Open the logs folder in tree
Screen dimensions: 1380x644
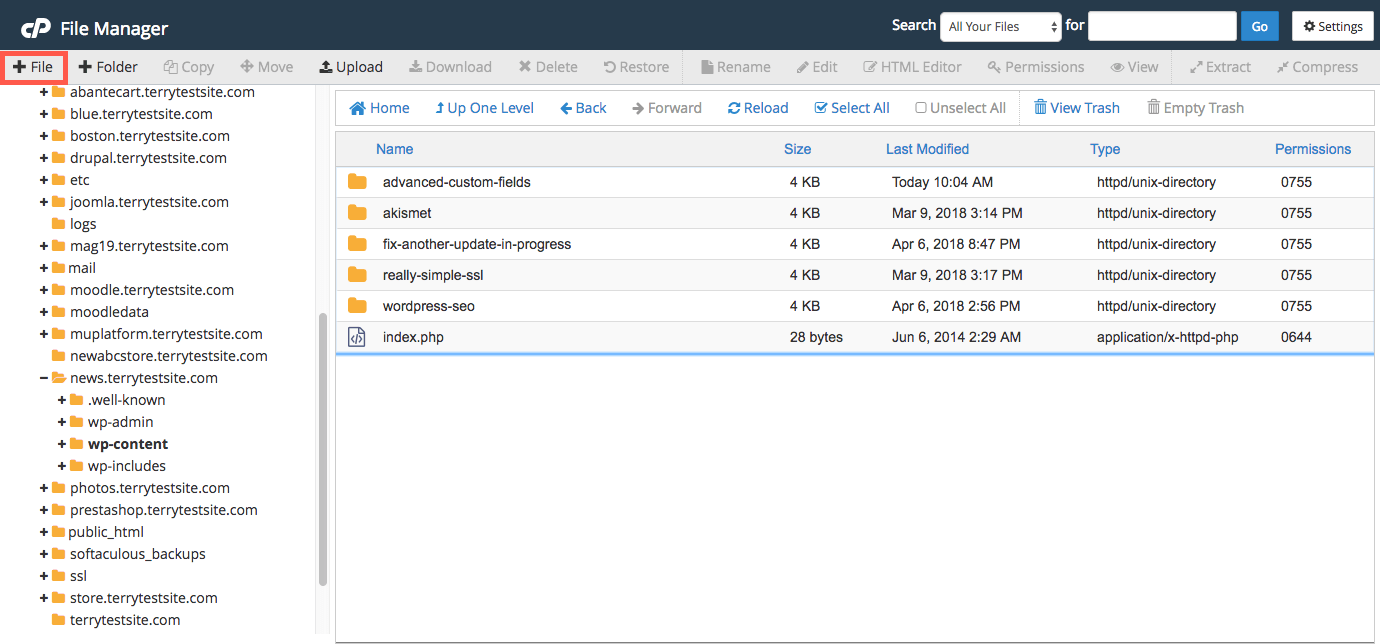[83, 224]
